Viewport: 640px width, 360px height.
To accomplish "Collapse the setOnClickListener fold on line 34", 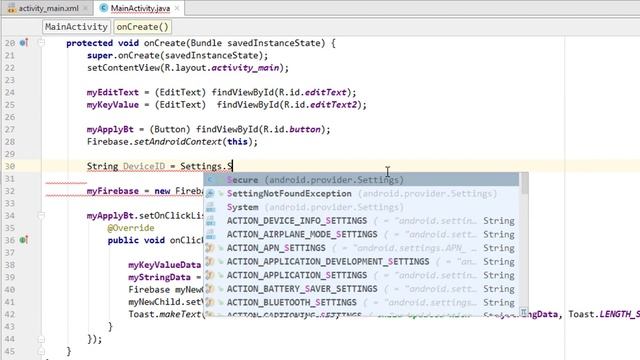I will tap(41, 215).
